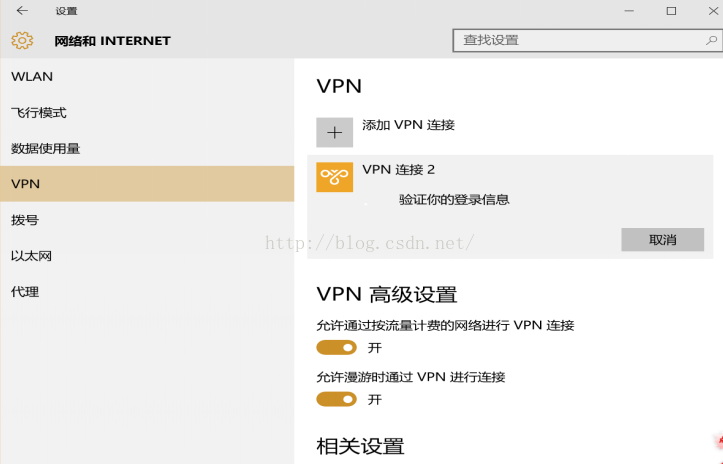Click the settings gear icon

pos(22,41)
